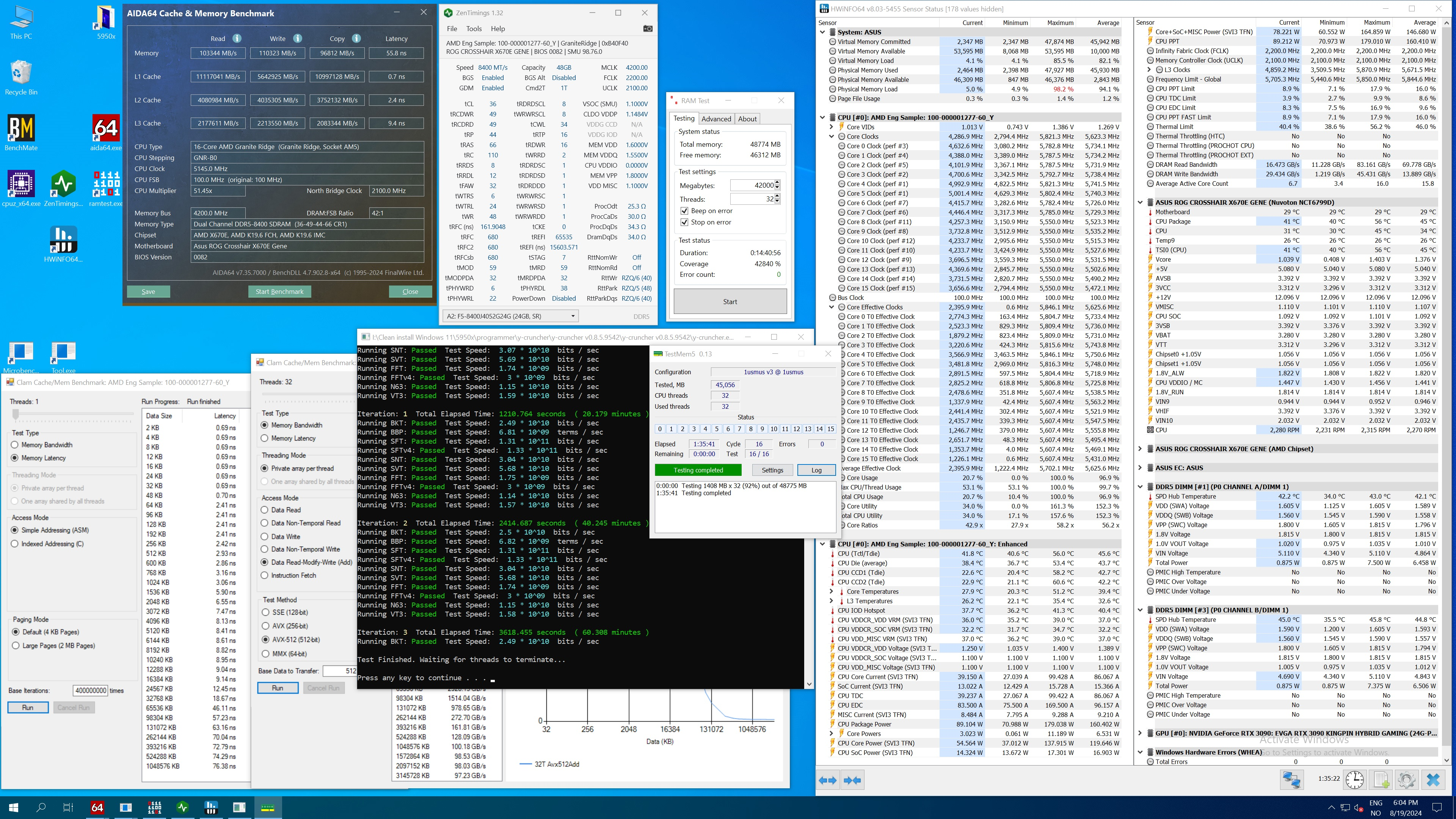Screen dimensions: 1456x819
Task: Open the 5950x folder on desktop
Action: (x=106, y=23)
